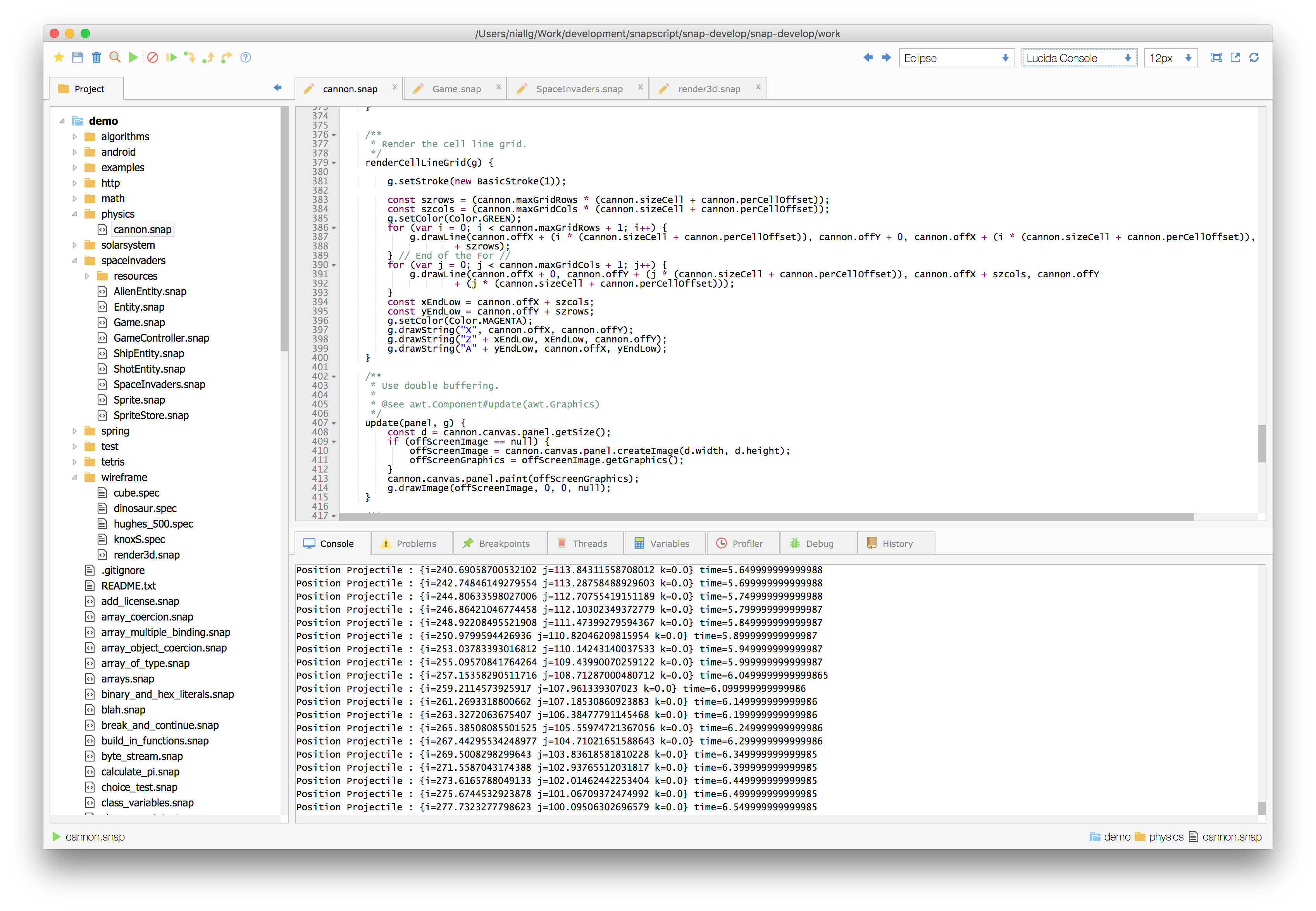Viewport: 1316px width, 911px height.
Task: Click the green Run script icon
Action: pyautogui.click(x=133, y=58)
